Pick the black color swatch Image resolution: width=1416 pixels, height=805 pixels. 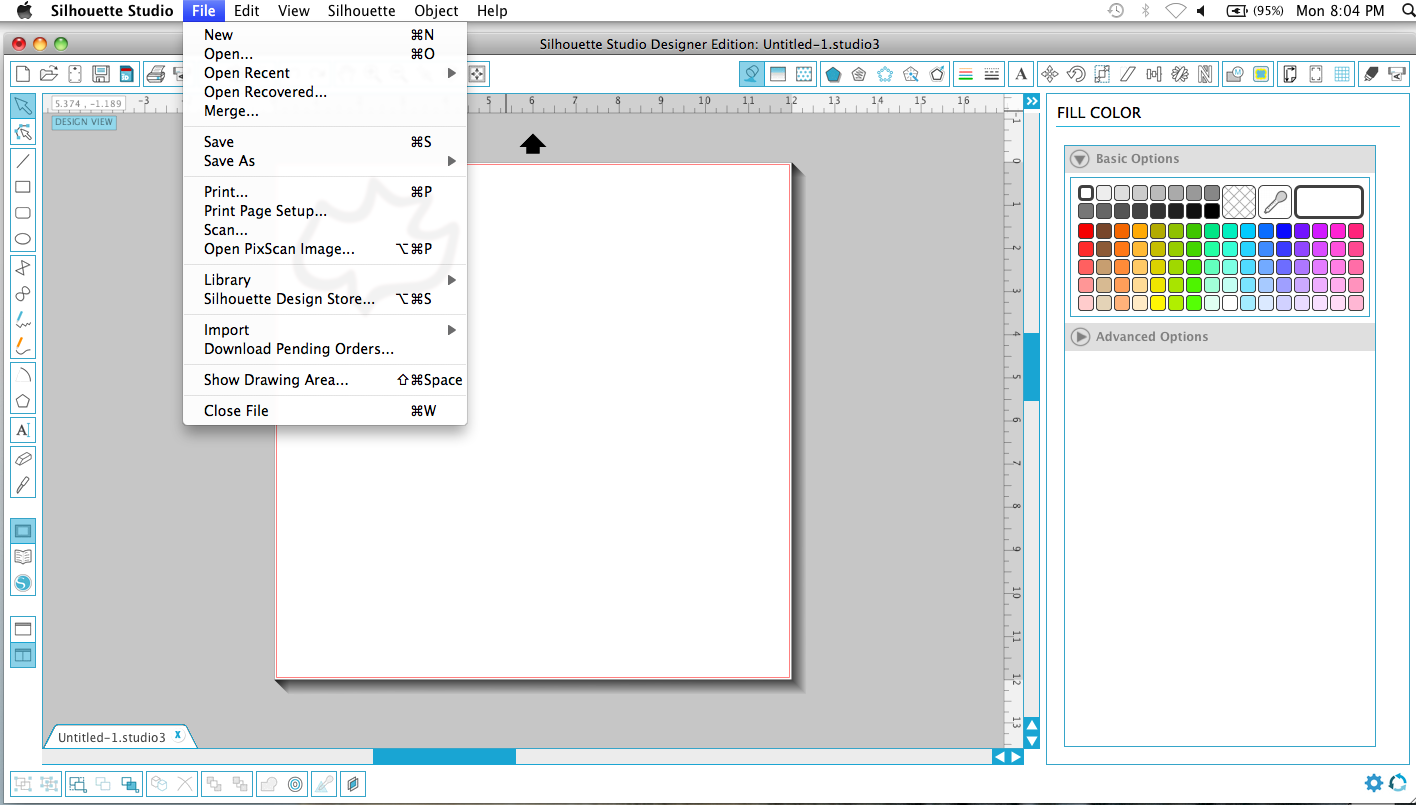[x=1212, y=211]
